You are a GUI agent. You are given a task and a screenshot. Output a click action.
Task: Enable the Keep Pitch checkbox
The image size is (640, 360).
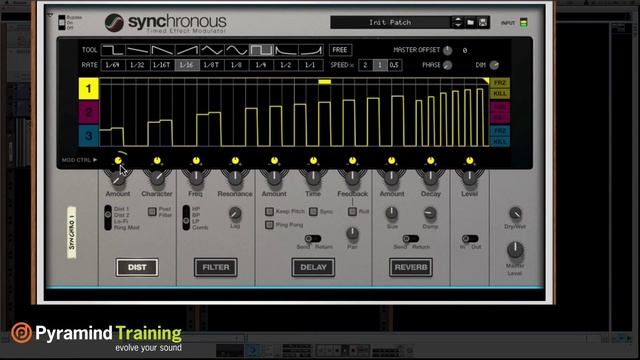269,211
